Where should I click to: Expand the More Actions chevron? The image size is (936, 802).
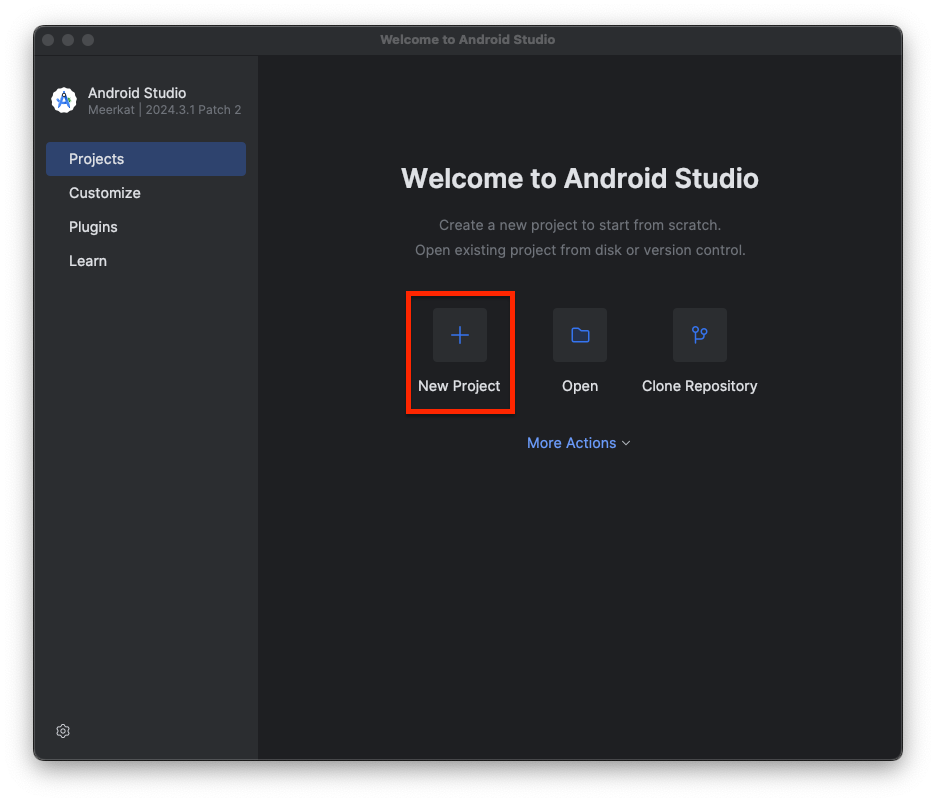click(626, 443)
